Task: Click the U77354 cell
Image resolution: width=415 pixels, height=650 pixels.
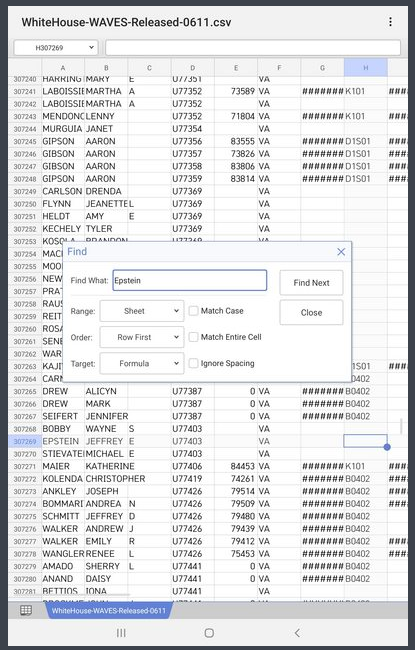Action: coord(192,129)
